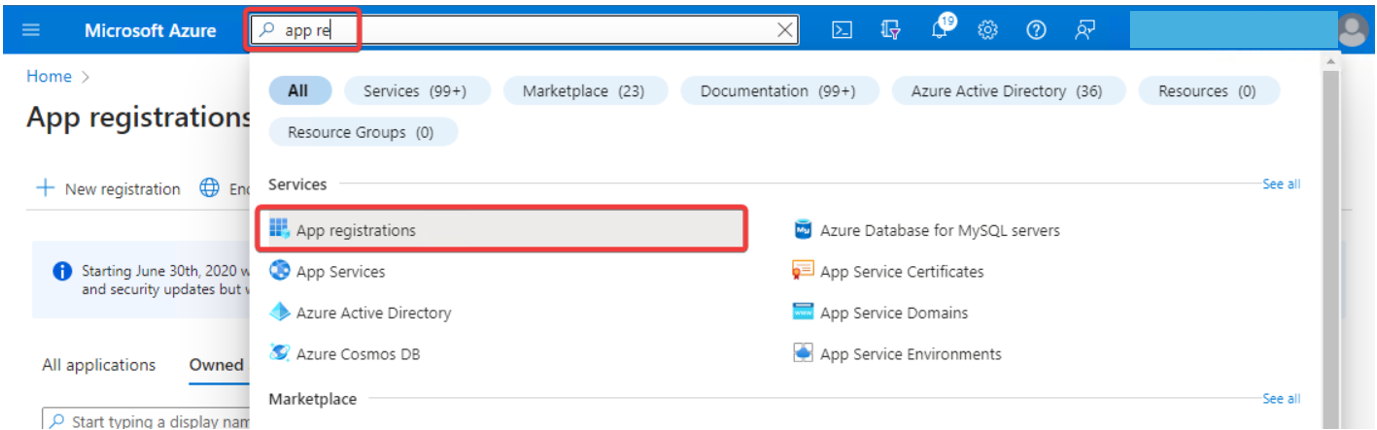
Task: Open the hamburger portal menu
Action: point(31,30)
